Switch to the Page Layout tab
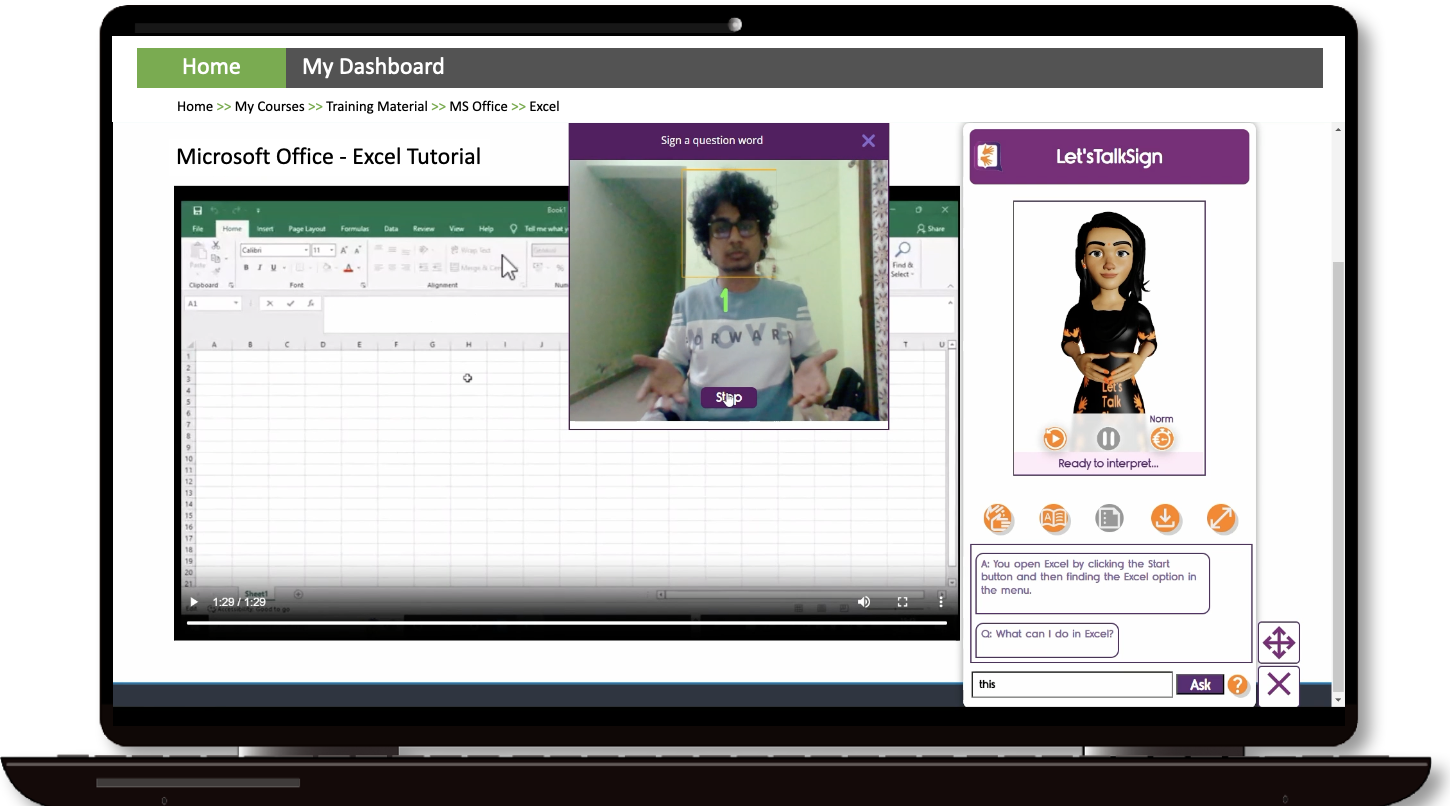The image size is (1450, 806). [x=307, y=229]
